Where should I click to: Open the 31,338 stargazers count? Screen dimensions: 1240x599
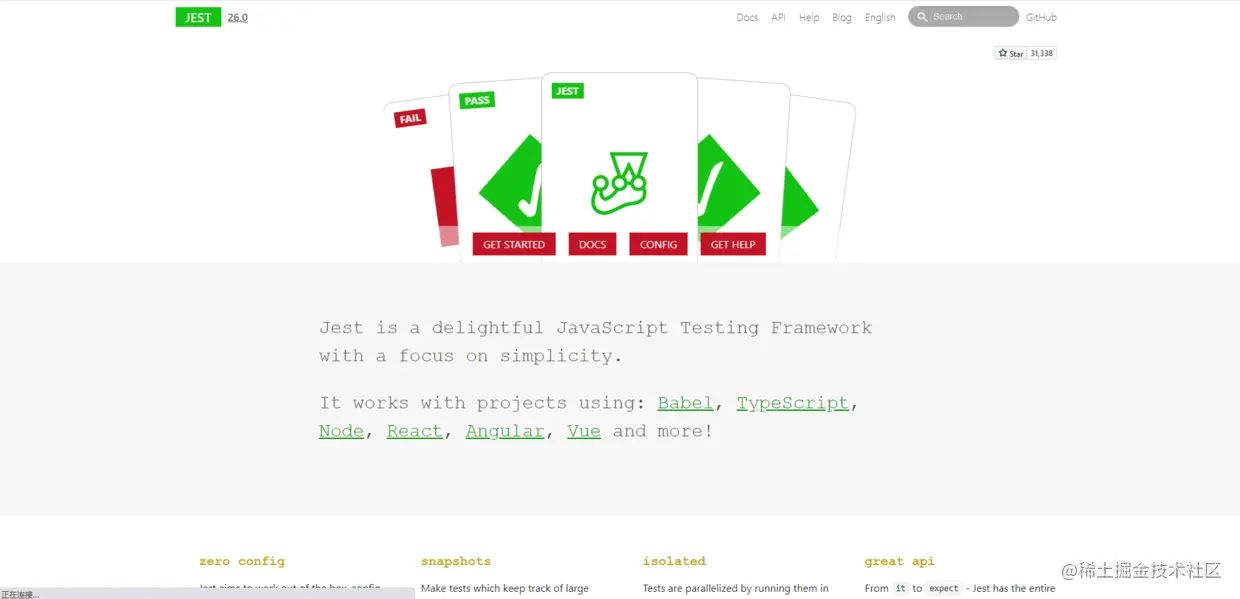(1042, 53)
